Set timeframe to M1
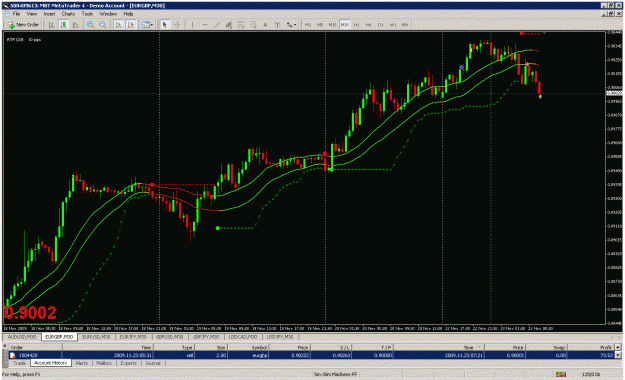Image resolution: width=625 pixels, height=380 pixels. click(x=308, y=25)
